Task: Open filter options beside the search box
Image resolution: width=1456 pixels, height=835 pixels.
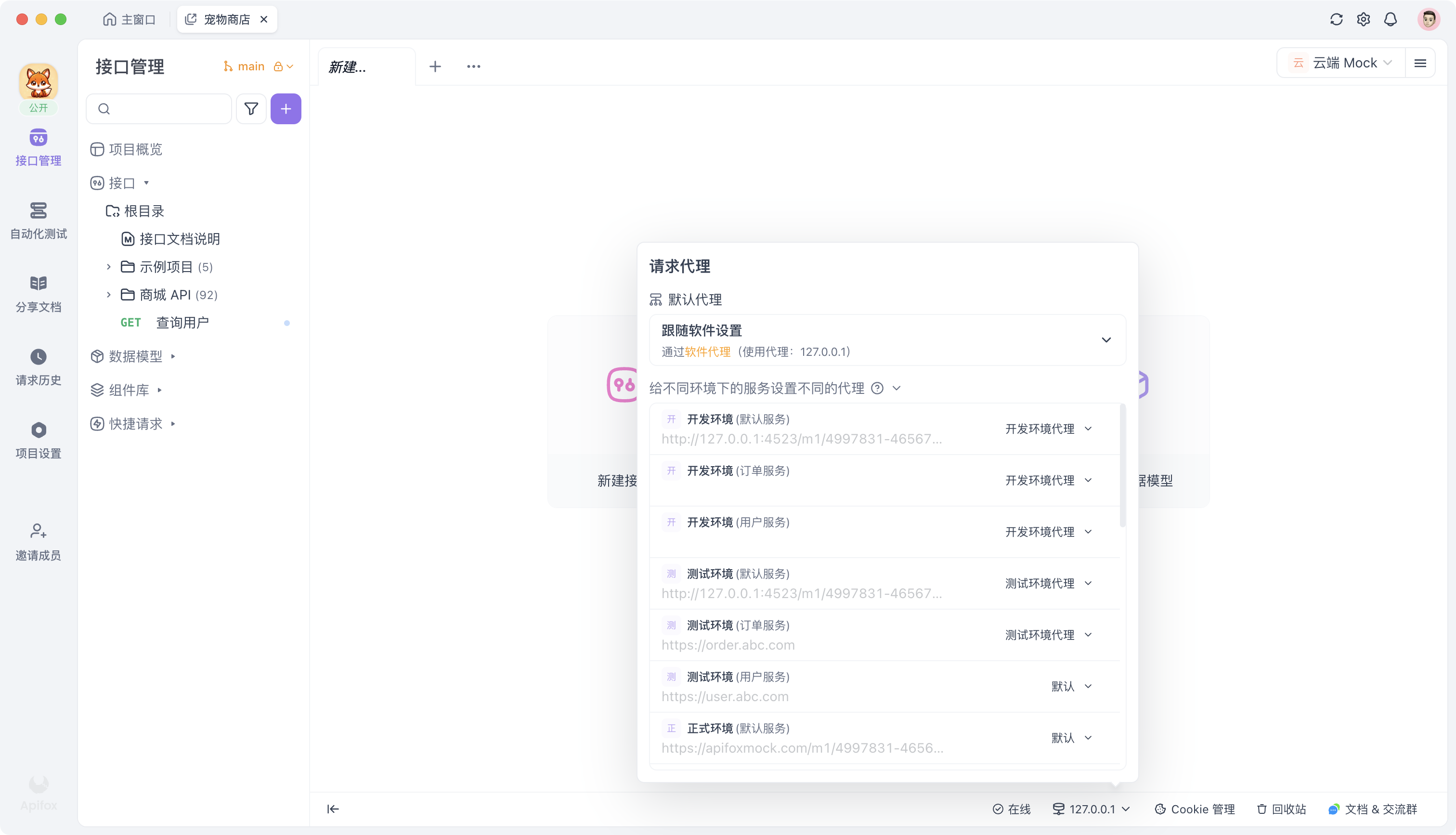Action: click(251, 108)
